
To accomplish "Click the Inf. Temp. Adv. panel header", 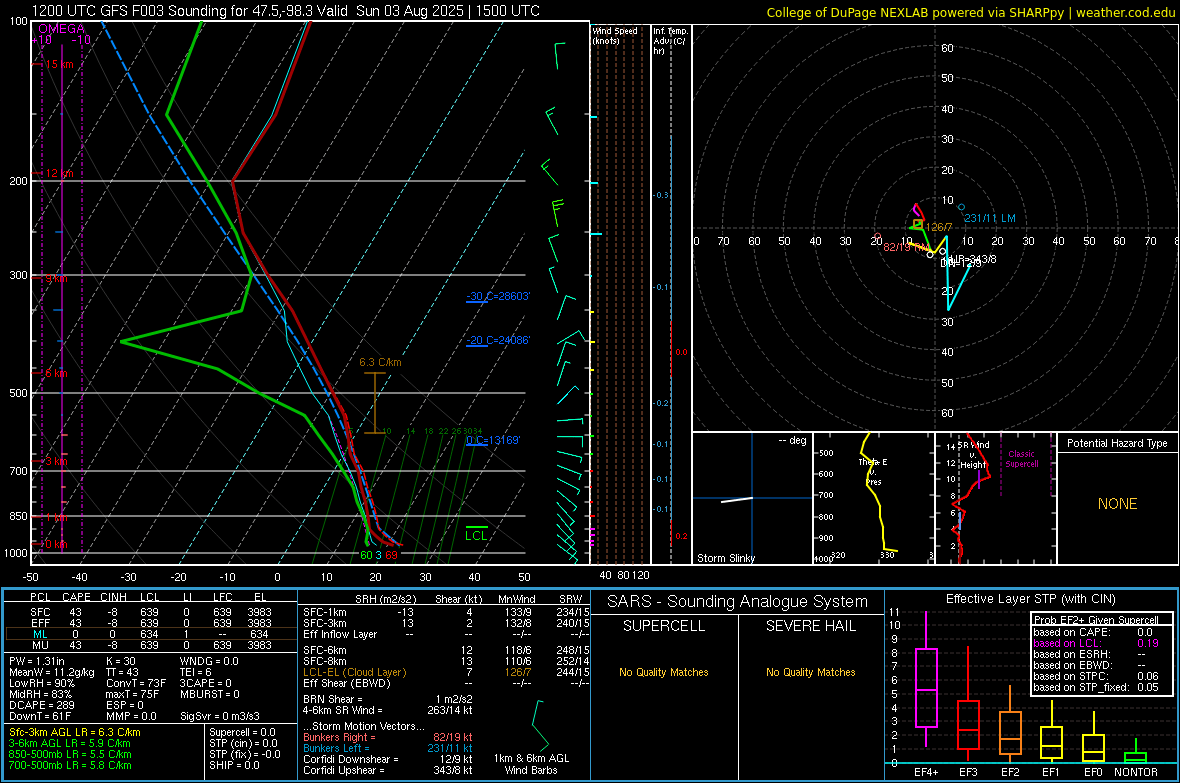I will click(x=670, y=41).
